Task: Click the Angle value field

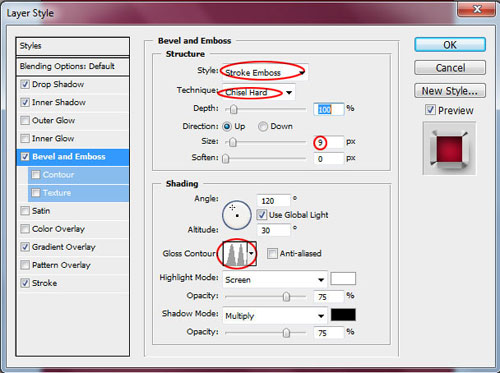Action: [273, 201]
